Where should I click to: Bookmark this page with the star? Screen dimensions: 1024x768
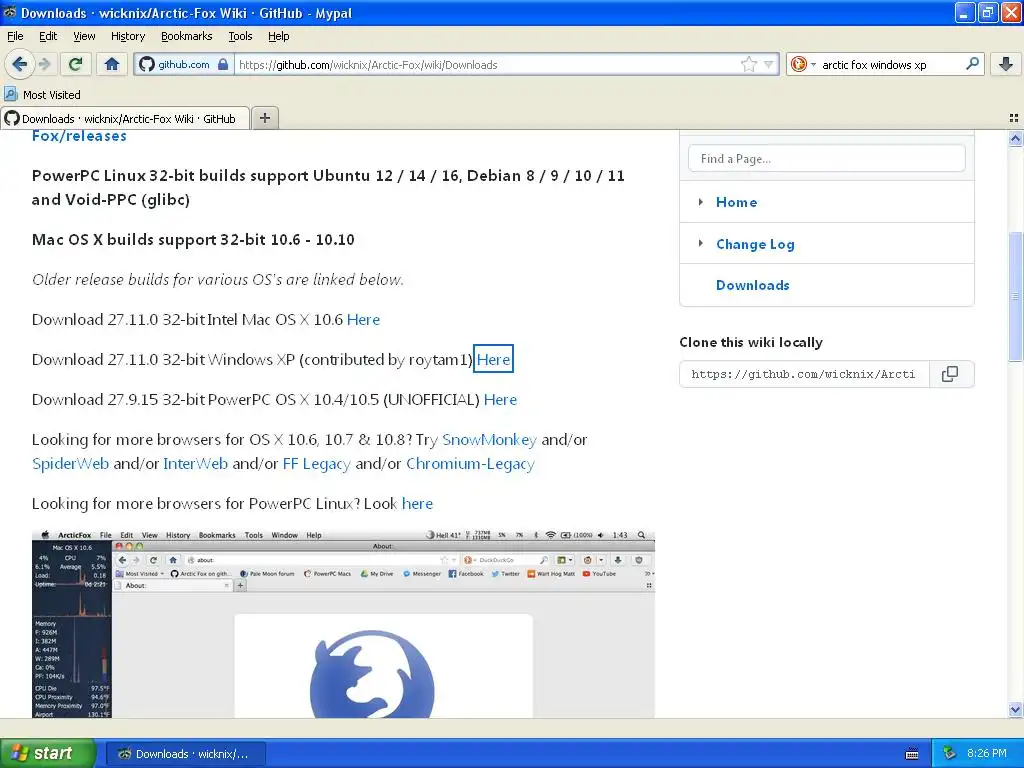pos(748,64)
